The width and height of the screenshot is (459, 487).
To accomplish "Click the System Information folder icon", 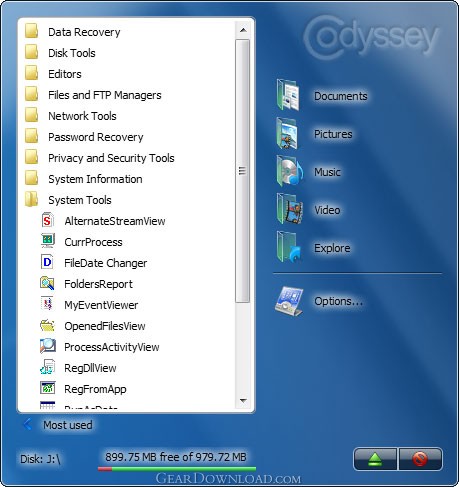I will point(32,178).
